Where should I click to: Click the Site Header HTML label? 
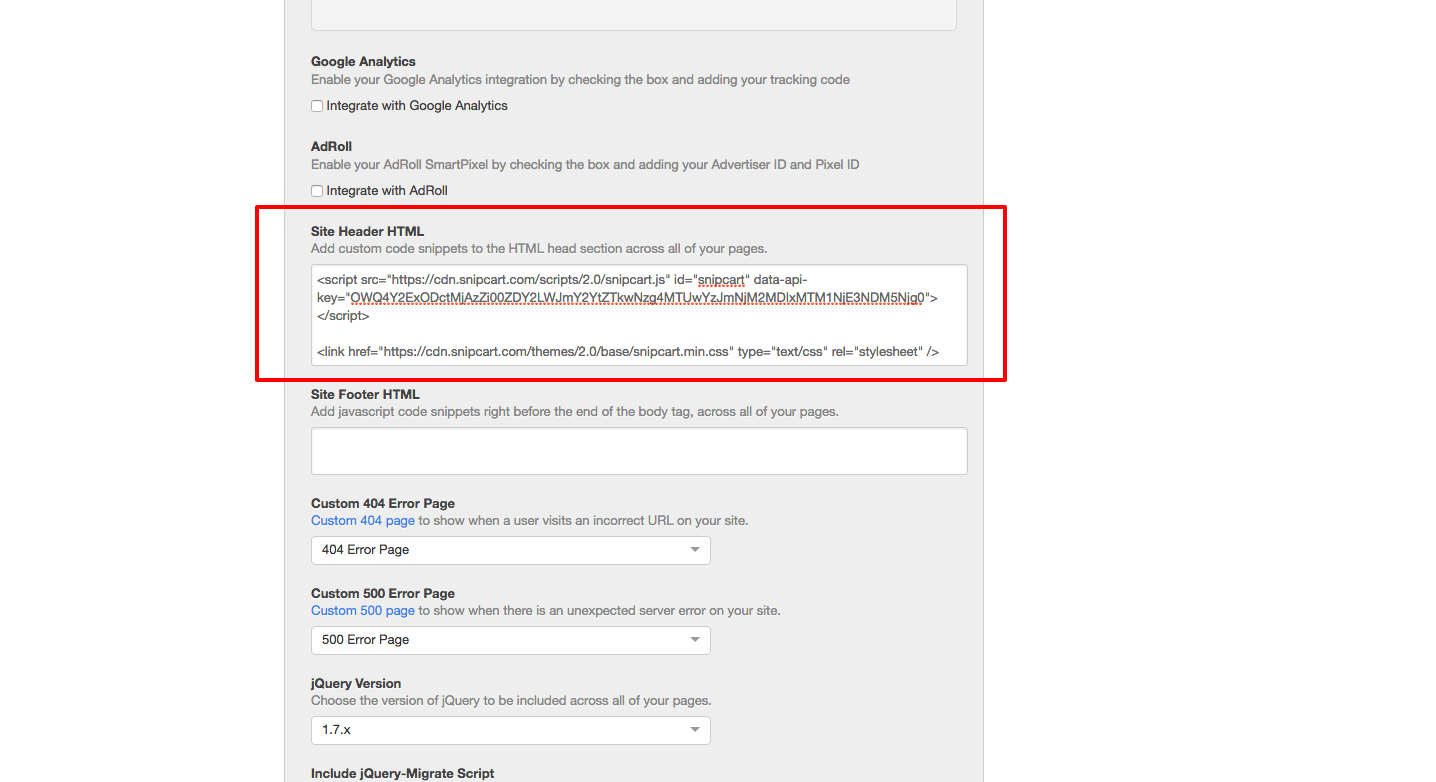(x=367, y=232)
